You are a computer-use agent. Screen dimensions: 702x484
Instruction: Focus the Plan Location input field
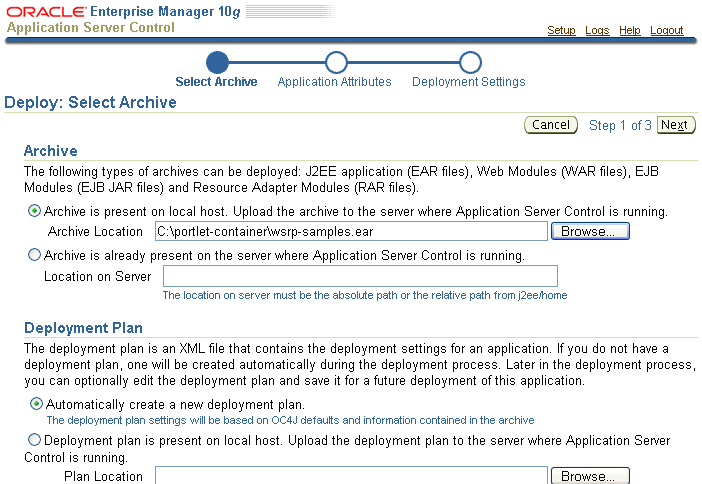[x=351, y=475]
